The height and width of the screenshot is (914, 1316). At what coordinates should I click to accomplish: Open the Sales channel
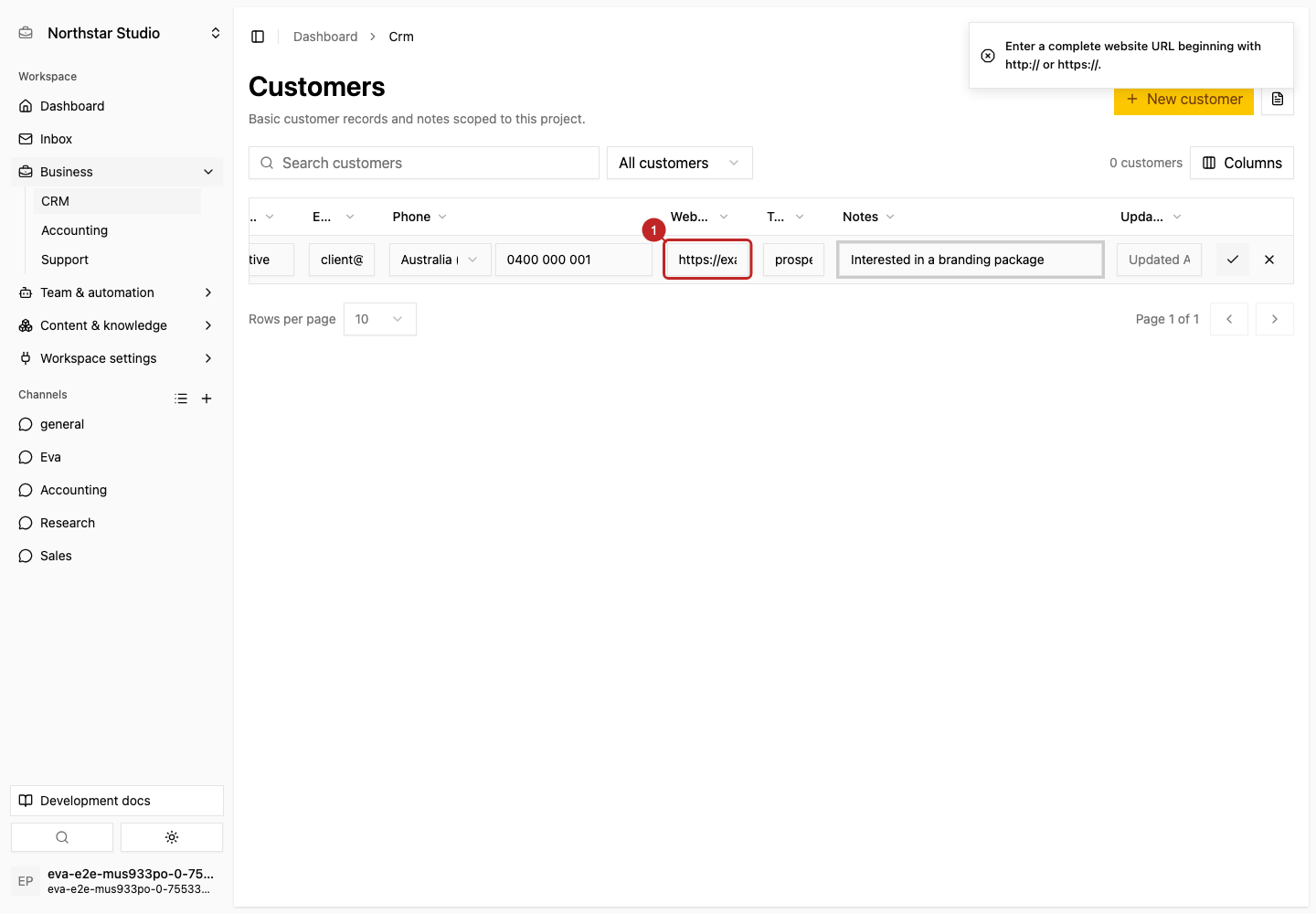[117, 556]
